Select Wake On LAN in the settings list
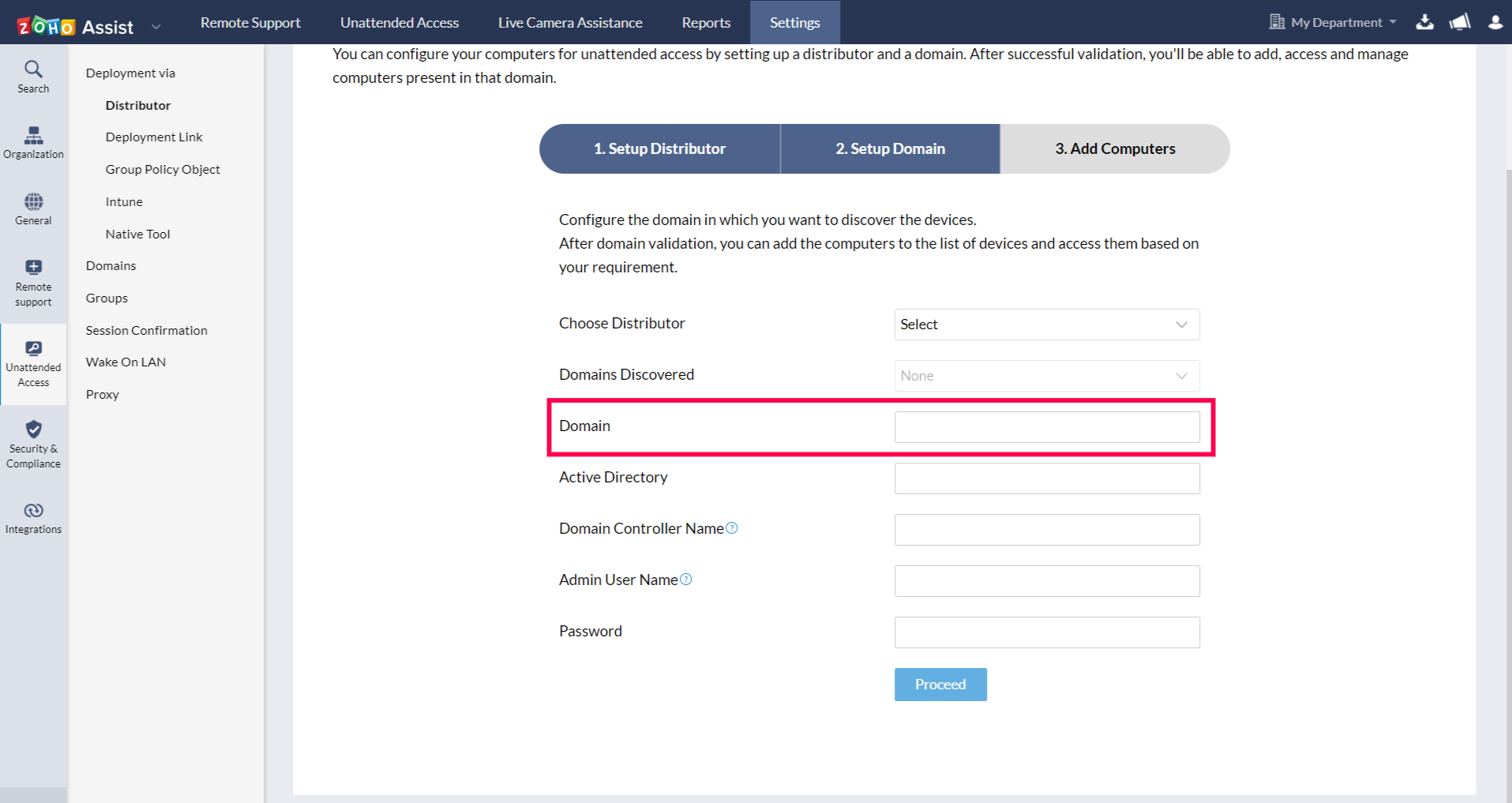The image size is (1512, 803). point(126,362)
